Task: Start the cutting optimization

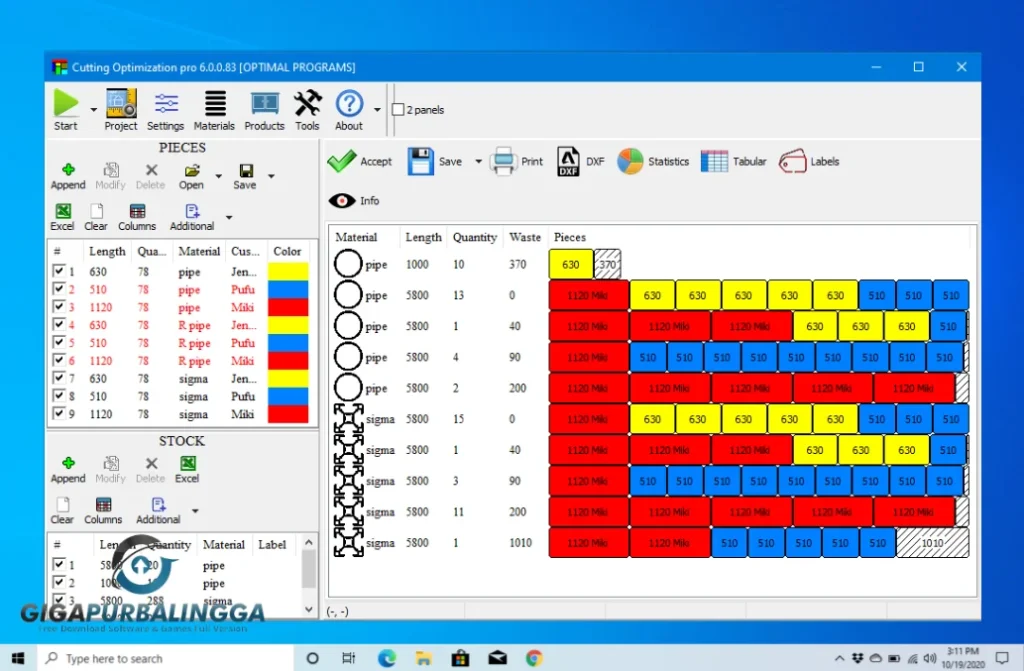Action: 64,108
